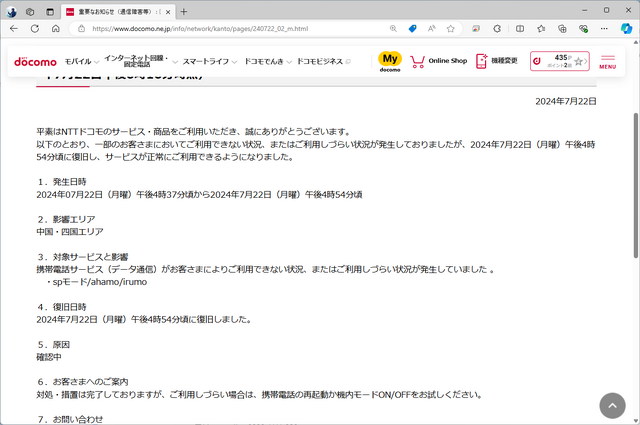Open a new browser tab
The height and width of the screenshot is (425, 640).
pos(183,11)
